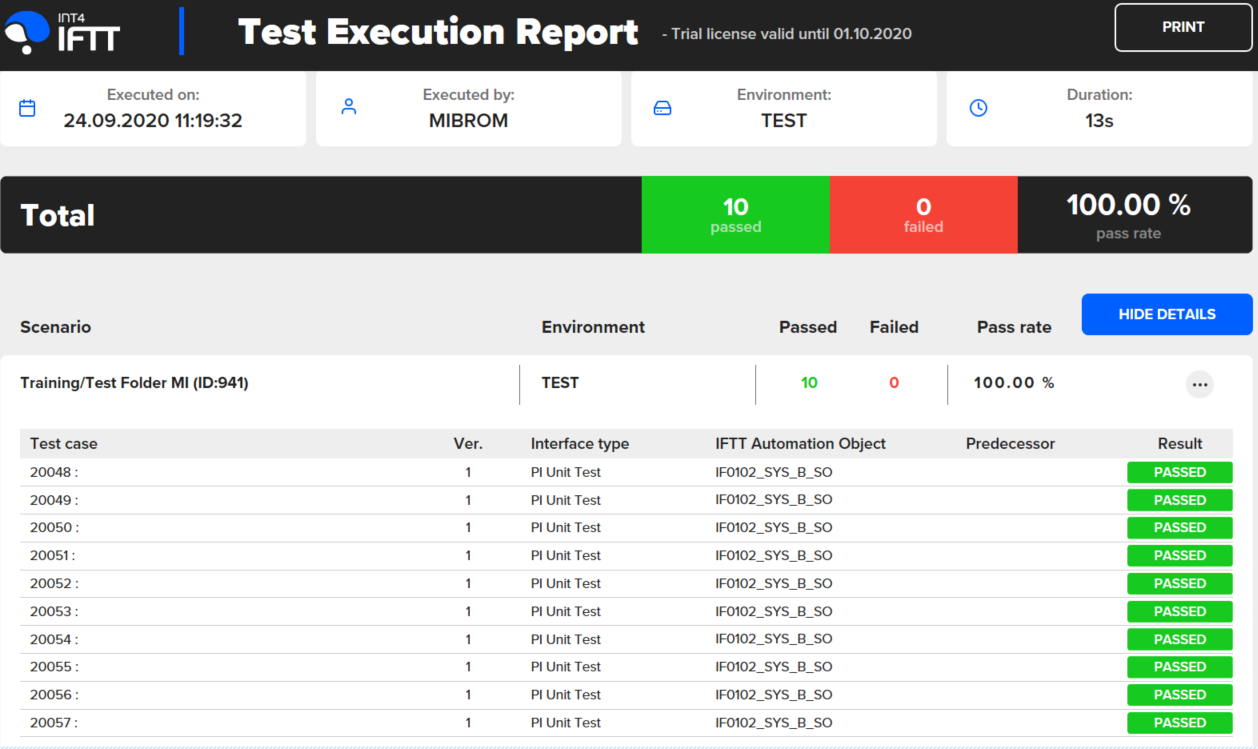
Task: Click the 100.00 % pass rate tile
Action: coord(1128,215)
